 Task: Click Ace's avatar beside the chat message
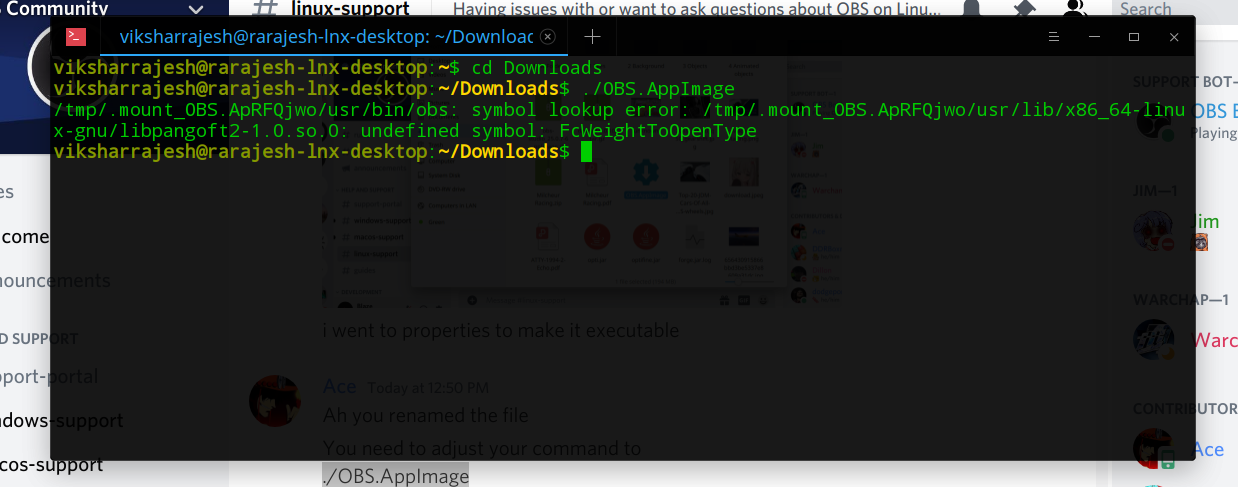[273, 401]
